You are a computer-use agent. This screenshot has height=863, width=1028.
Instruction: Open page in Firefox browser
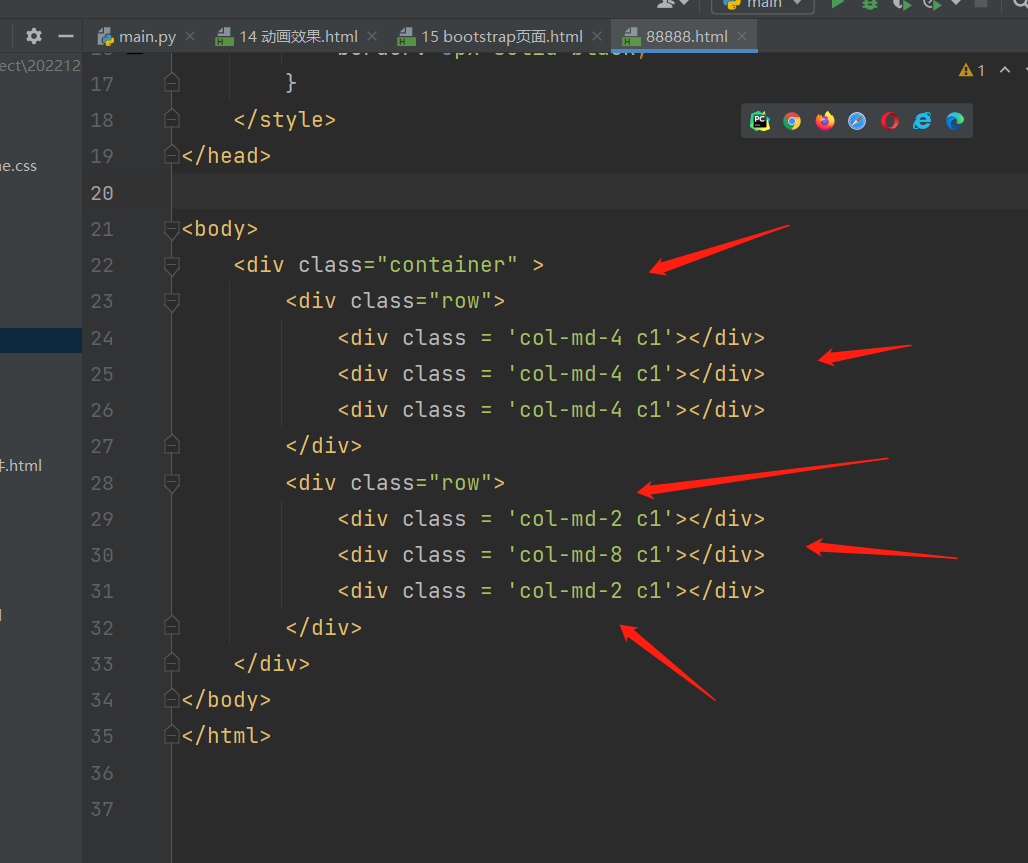pyautogui.click(x=825, y=121)
